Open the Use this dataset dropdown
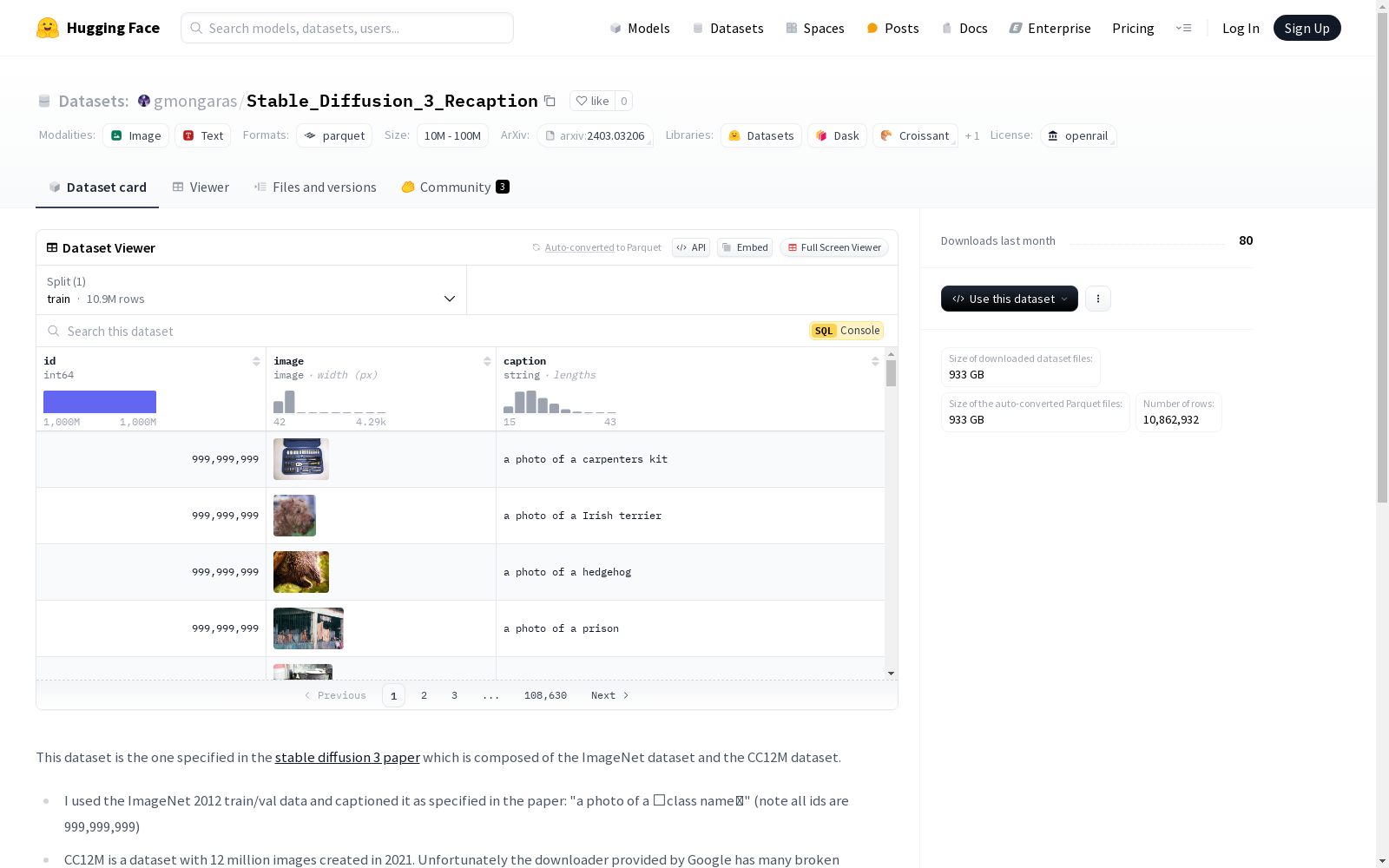Viewport: 1389px width, 868px height. coord(1010,299)
